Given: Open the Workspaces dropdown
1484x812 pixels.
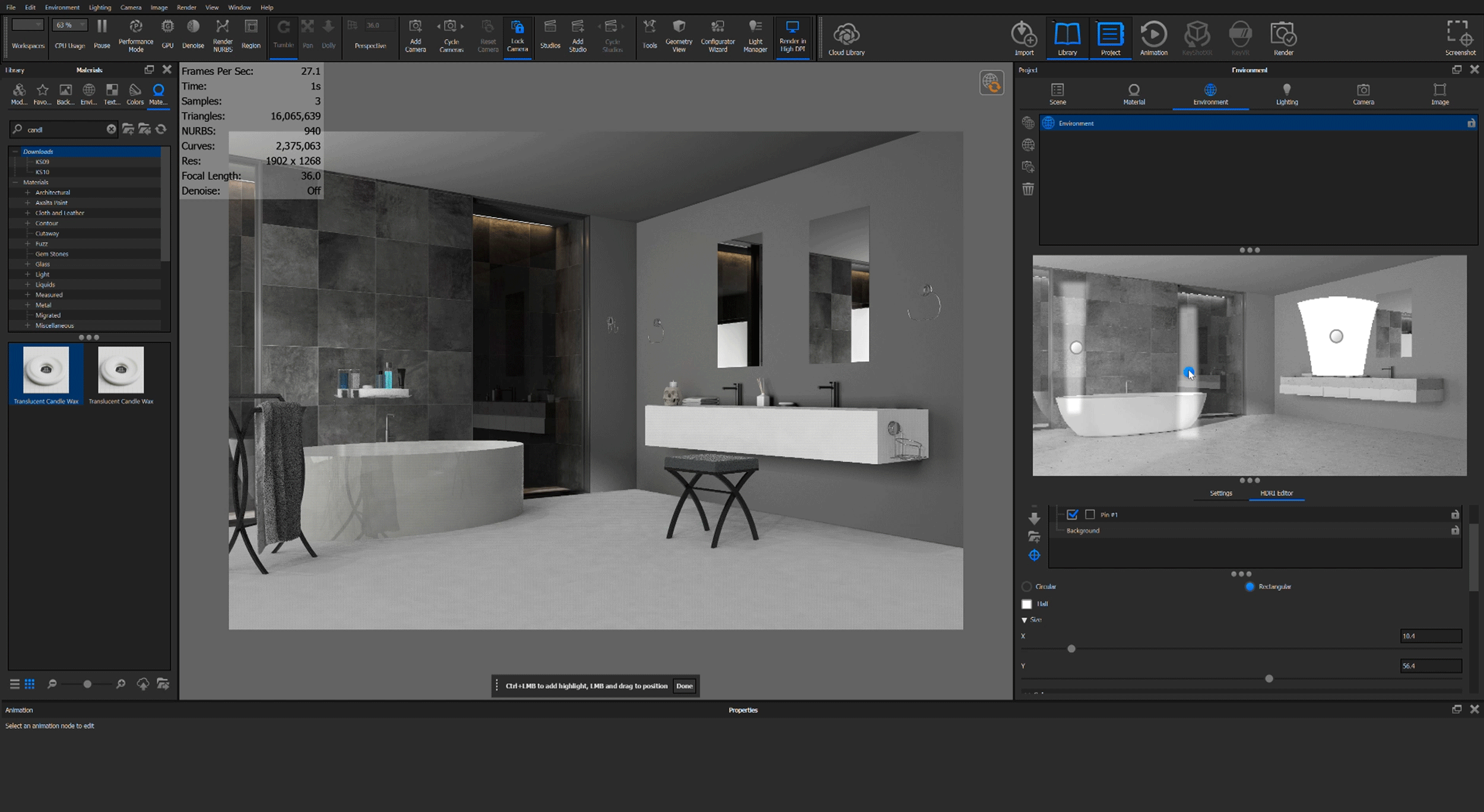Looking at the screenshot, I should click(x=28, y=25).
